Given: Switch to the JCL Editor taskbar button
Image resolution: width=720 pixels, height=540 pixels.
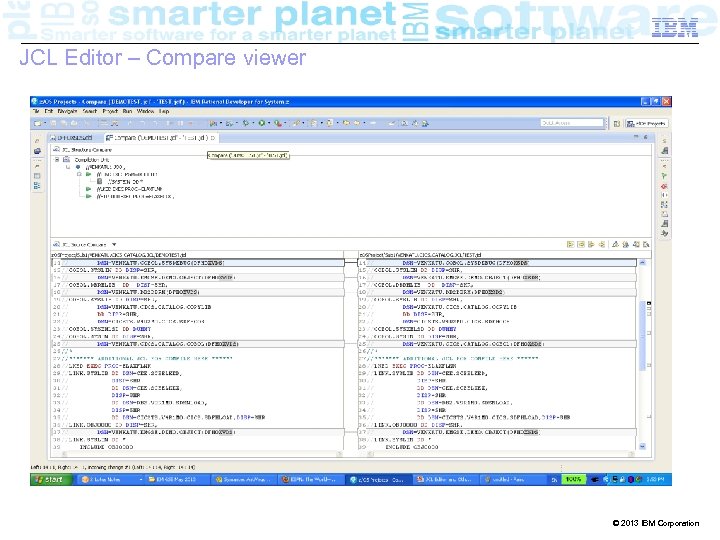Looking at the screenshot, I should click(444, 479).
